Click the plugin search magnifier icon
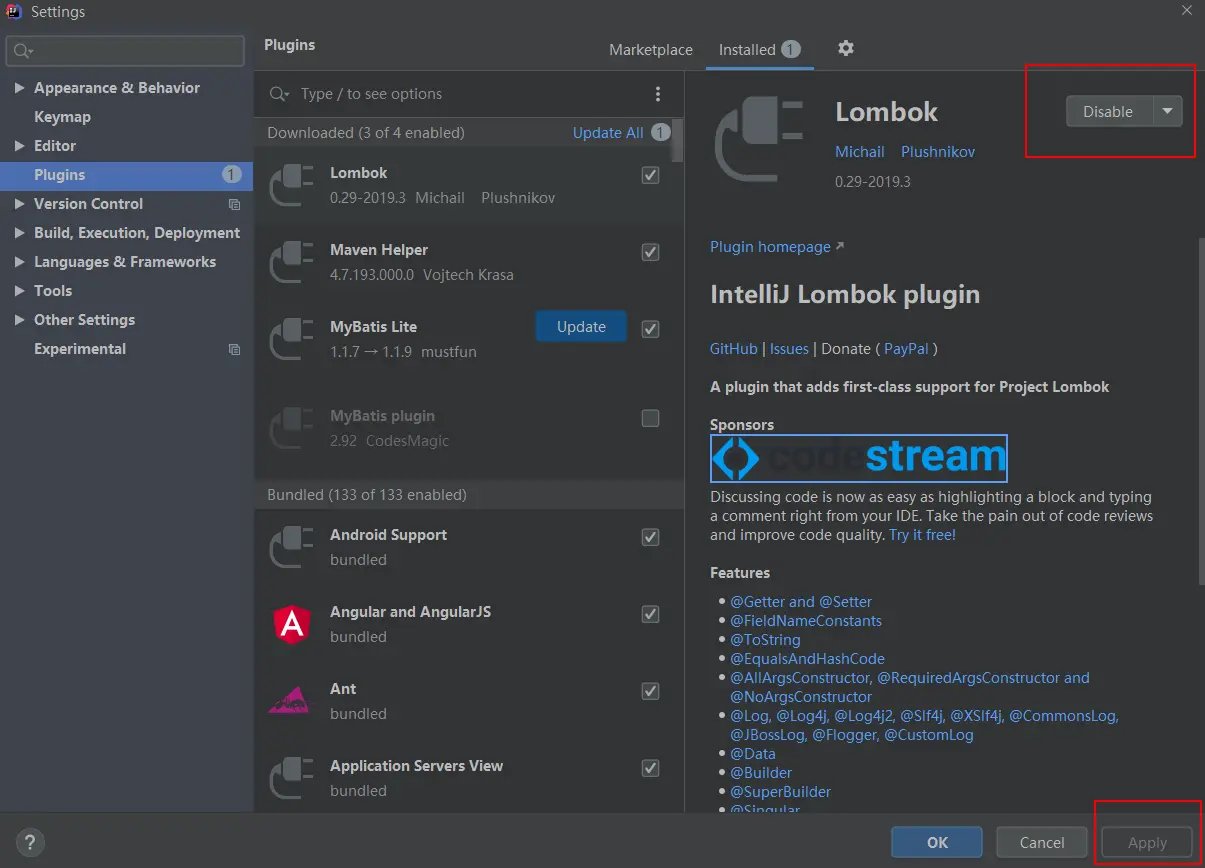This screenshot has width=1205, height=868. pyautogui.click(x=280, y=94)
